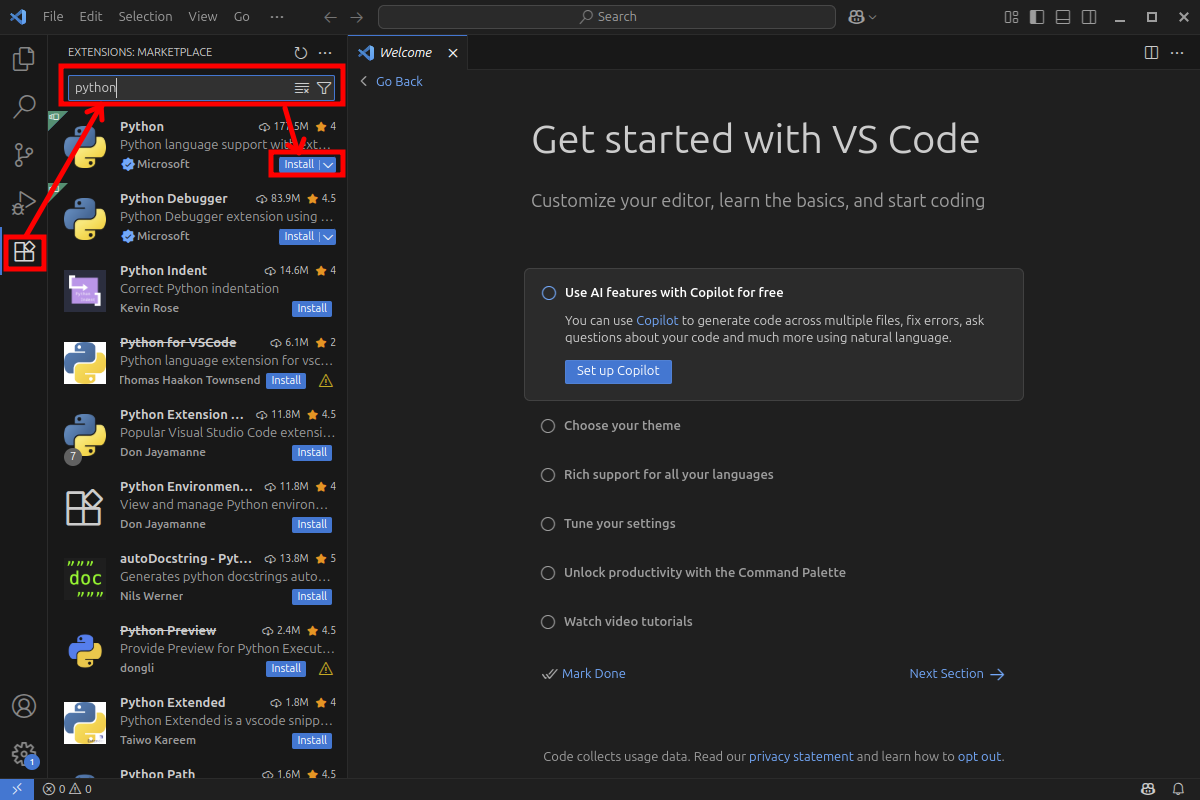
Task: Open the Manage gear icon
Action: [x=24, y=754]
